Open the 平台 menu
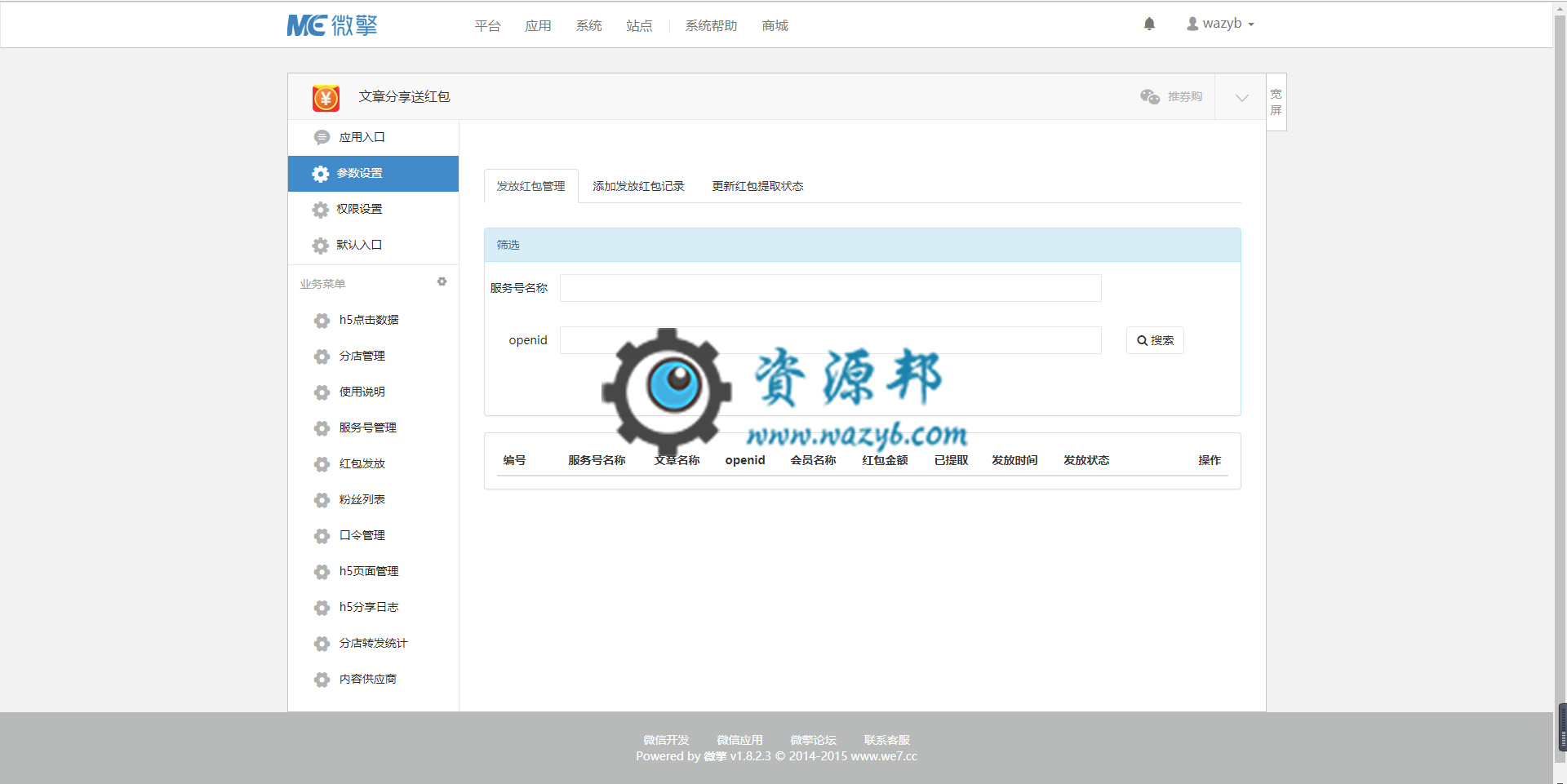 [487, 26]
